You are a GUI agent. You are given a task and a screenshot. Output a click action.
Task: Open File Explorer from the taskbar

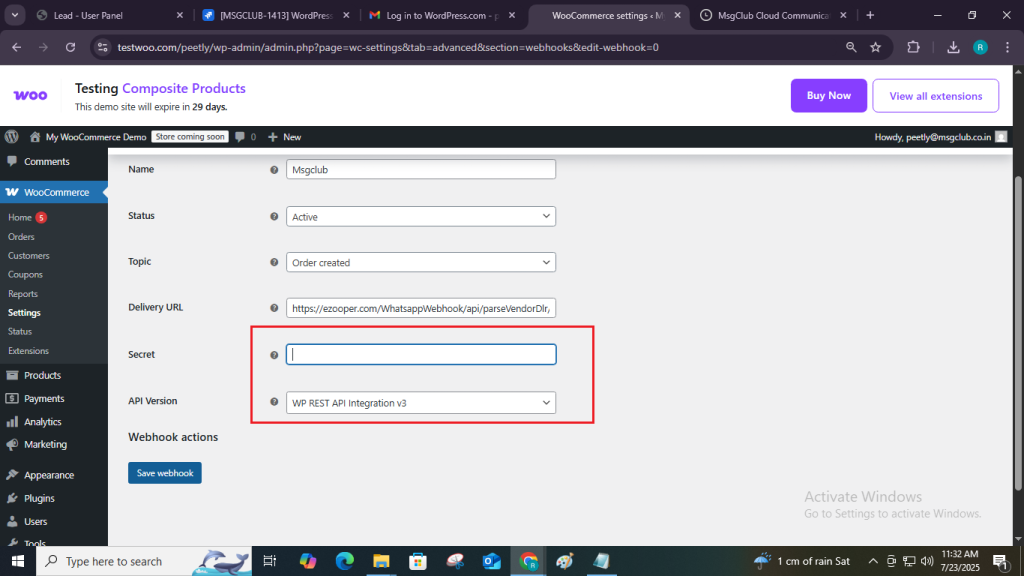pyautogui.click(x=381, y=561)
